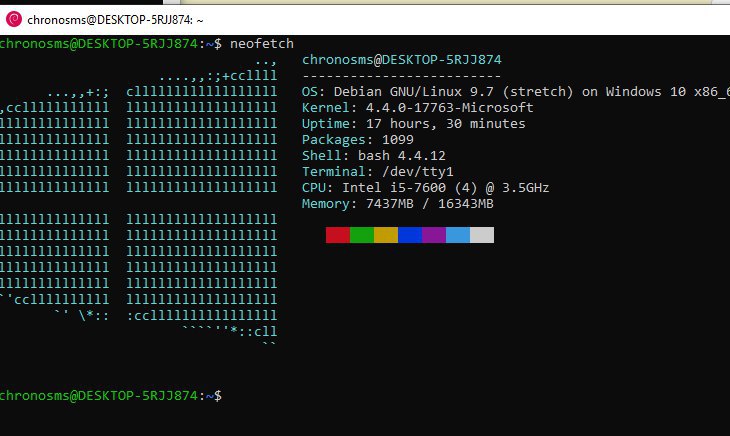Click the Terminal line /dev/tty1
This screenshot has height=436, width=730.
point(378,172)
